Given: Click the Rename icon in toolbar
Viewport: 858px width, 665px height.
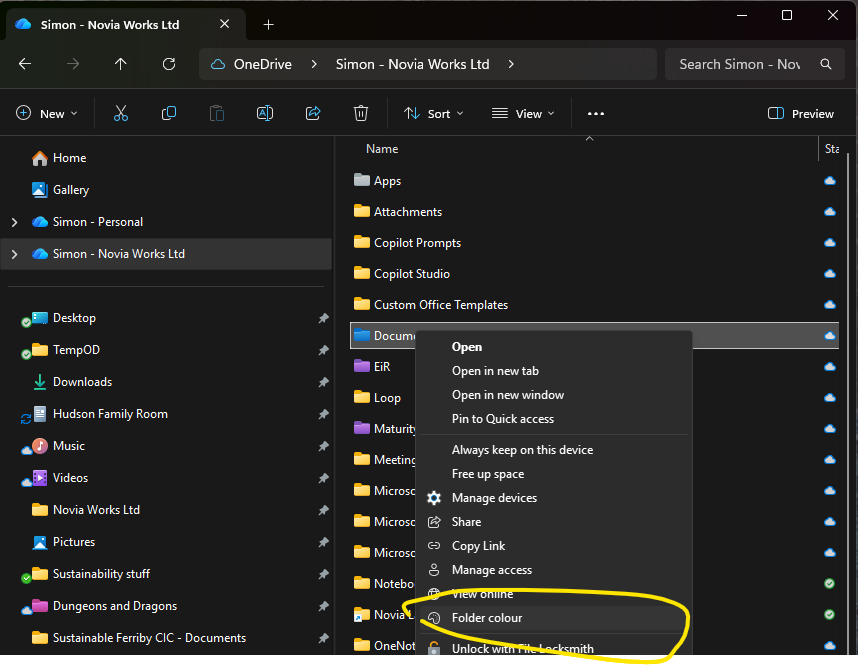Looking at the screenshot, I should click(265, 114).
